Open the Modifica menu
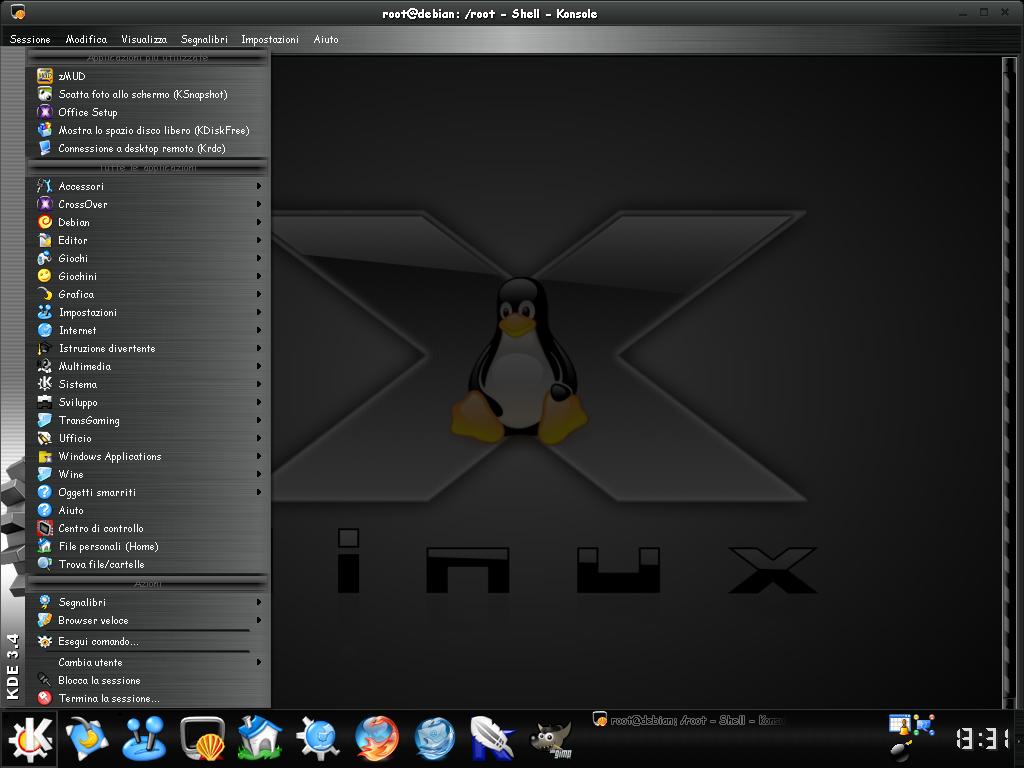The width and height of the screenshot is (1024, 768). 86,39
